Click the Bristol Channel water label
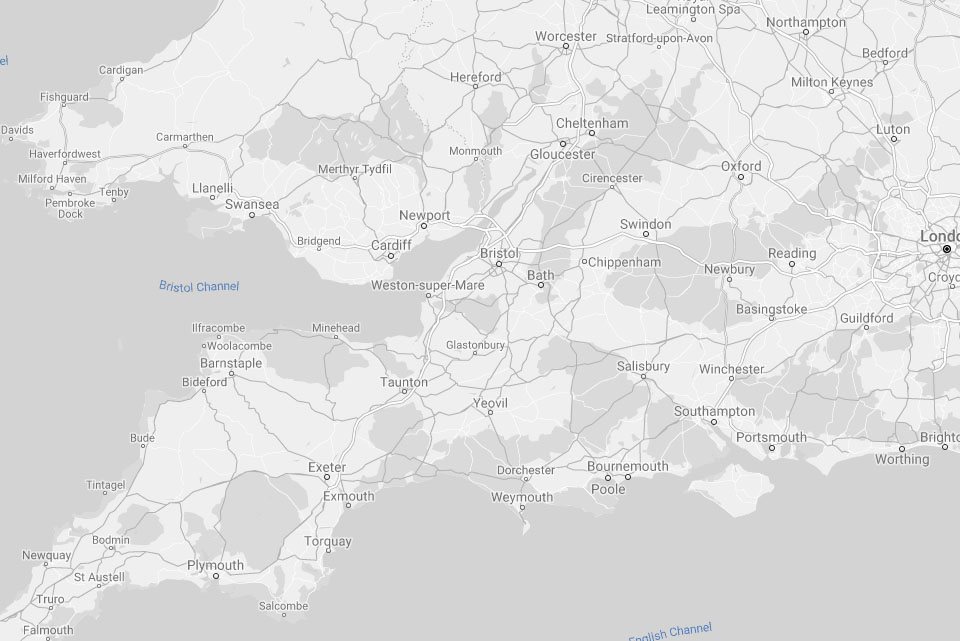 (199, 286)
